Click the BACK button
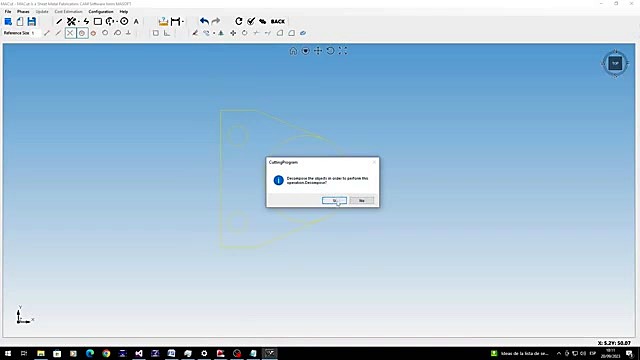The width and height of the screenshot is (640, 360). click(278, 22)
